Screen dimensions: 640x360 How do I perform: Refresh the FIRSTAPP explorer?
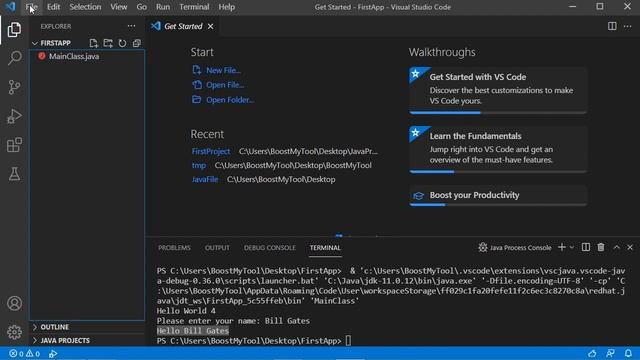point(122,43)
